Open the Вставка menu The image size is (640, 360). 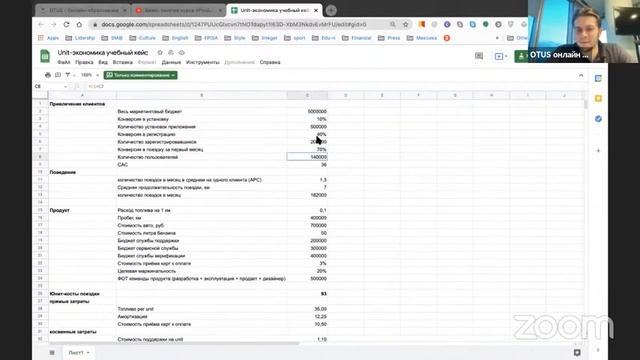point(122,62)
